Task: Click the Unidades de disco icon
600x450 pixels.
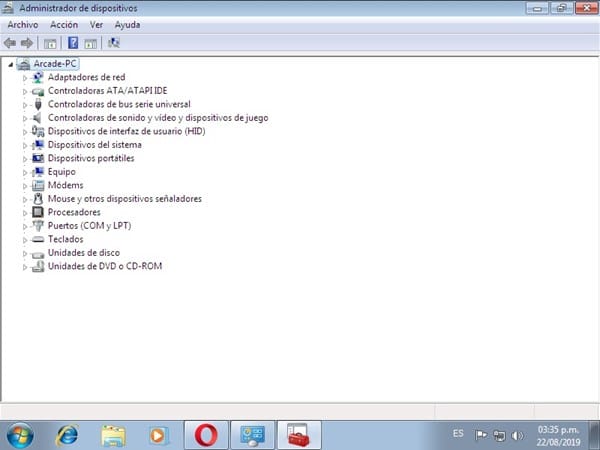Action: click(x=38, y=253)
